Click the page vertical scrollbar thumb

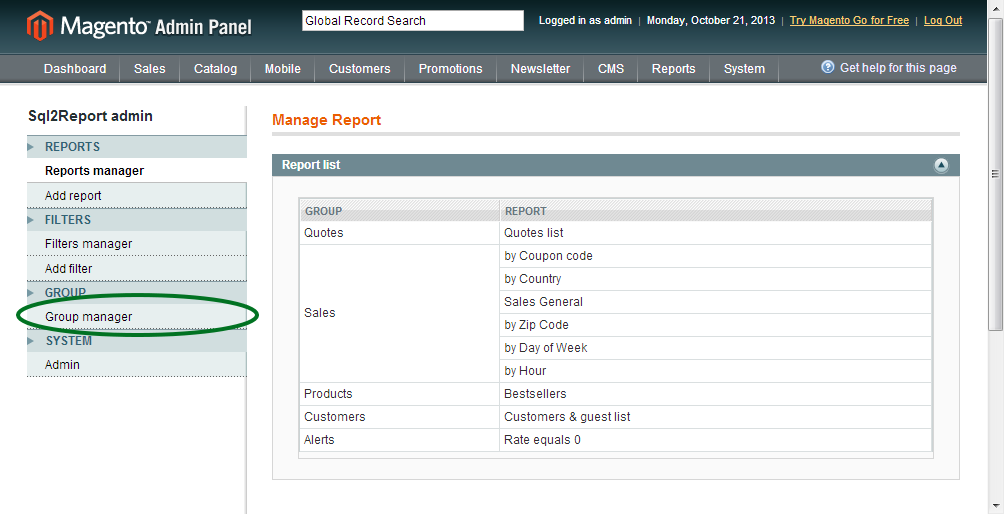coord(995,173)
